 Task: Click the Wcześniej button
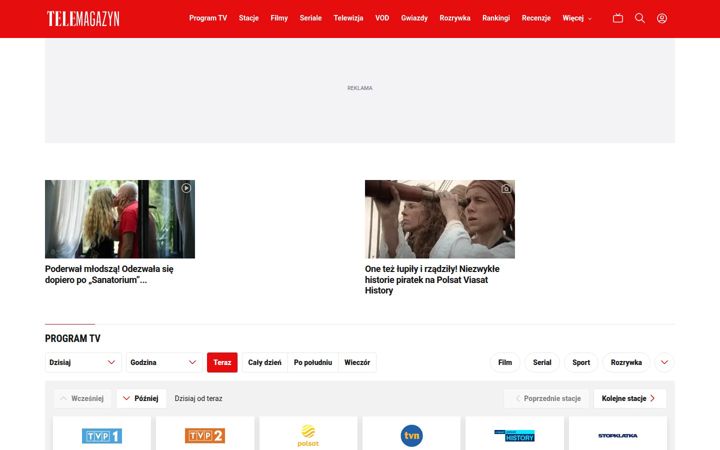pyautogui.click(x=82, y=399)
